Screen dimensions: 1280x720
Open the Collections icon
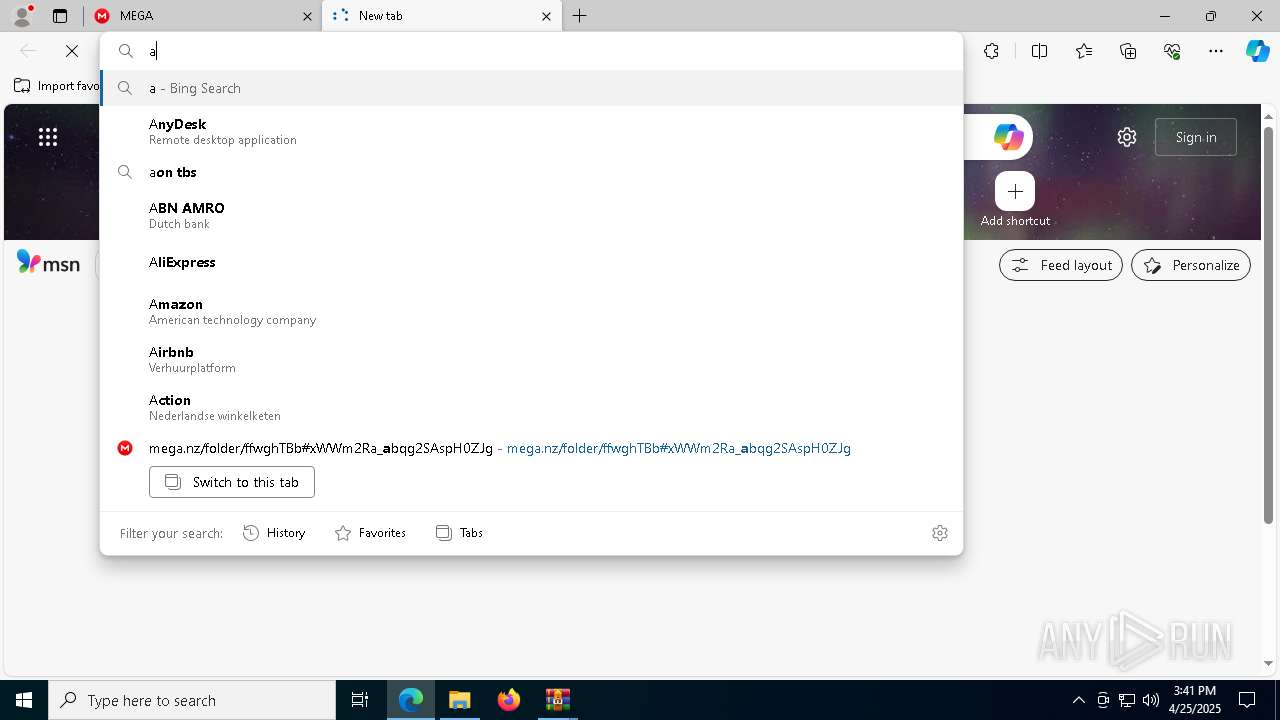tap(1128, 51)
